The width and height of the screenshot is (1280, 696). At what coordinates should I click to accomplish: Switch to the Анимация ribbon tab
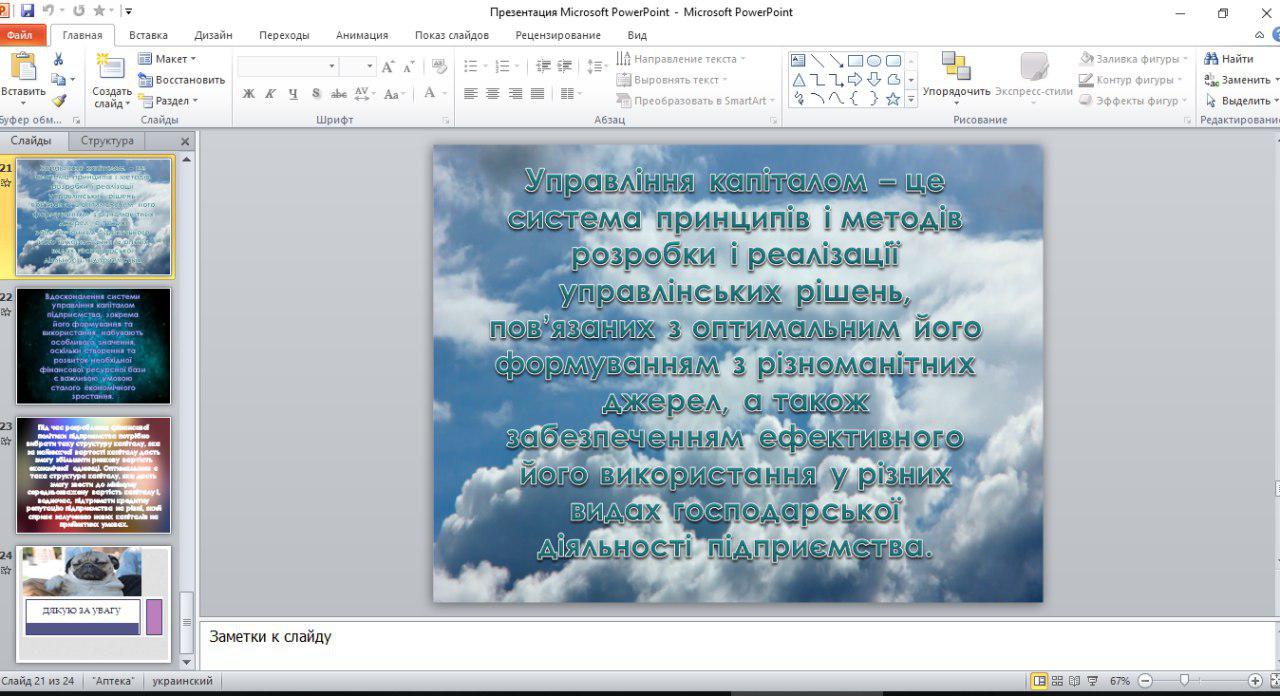pos(362,35)
